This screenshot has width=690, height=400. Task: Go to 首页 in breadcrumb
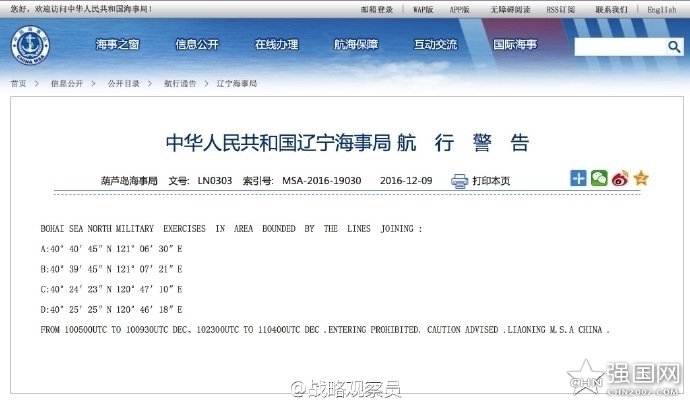tap(18, 84)
